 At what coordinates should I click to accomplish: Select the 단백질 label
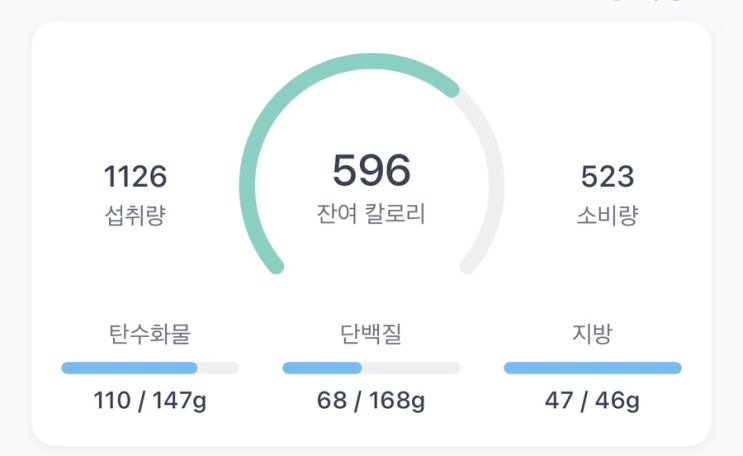click(371, 333)
